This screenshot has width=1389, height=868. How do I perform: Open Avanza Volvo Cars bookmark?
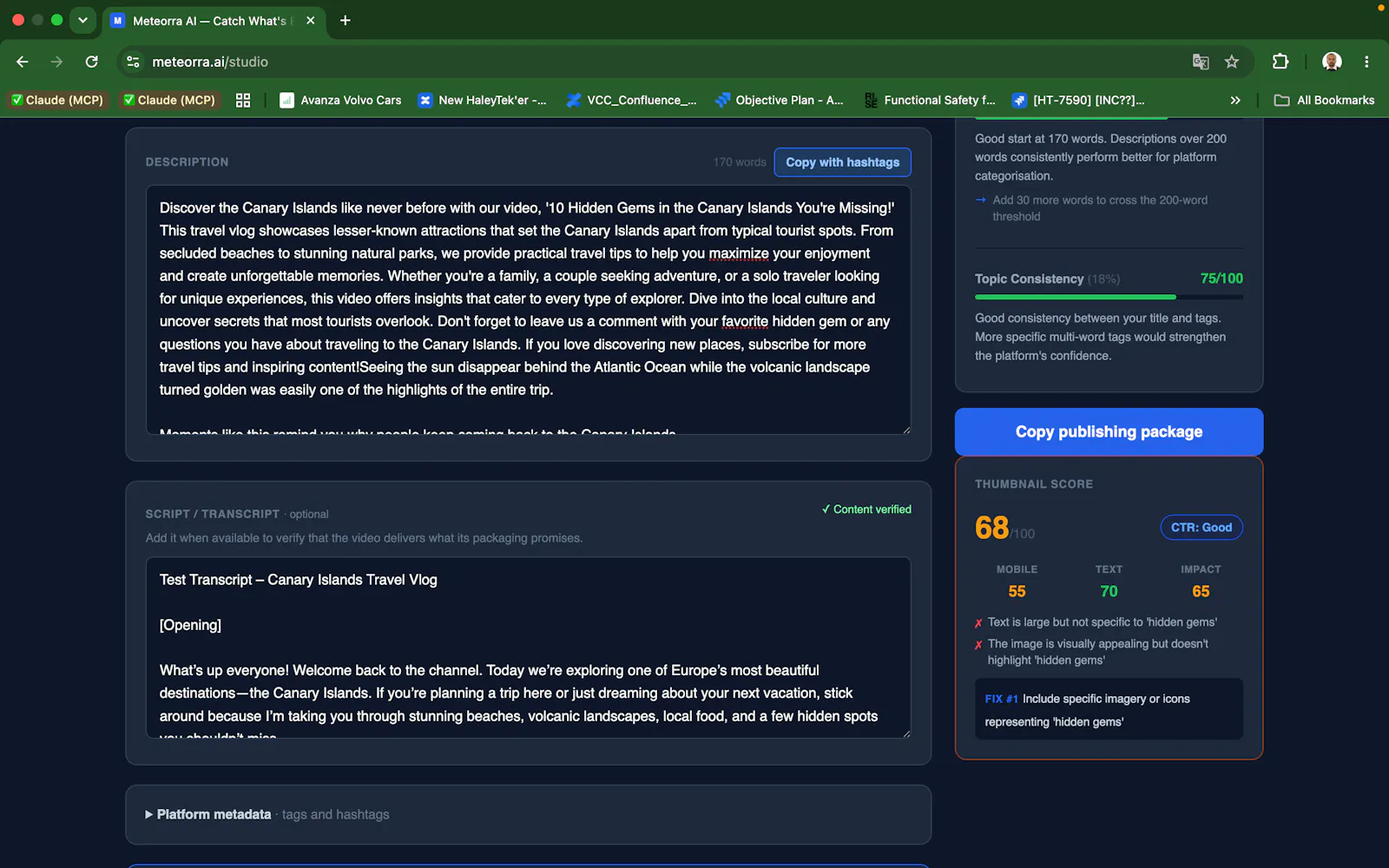click(340, 100)
